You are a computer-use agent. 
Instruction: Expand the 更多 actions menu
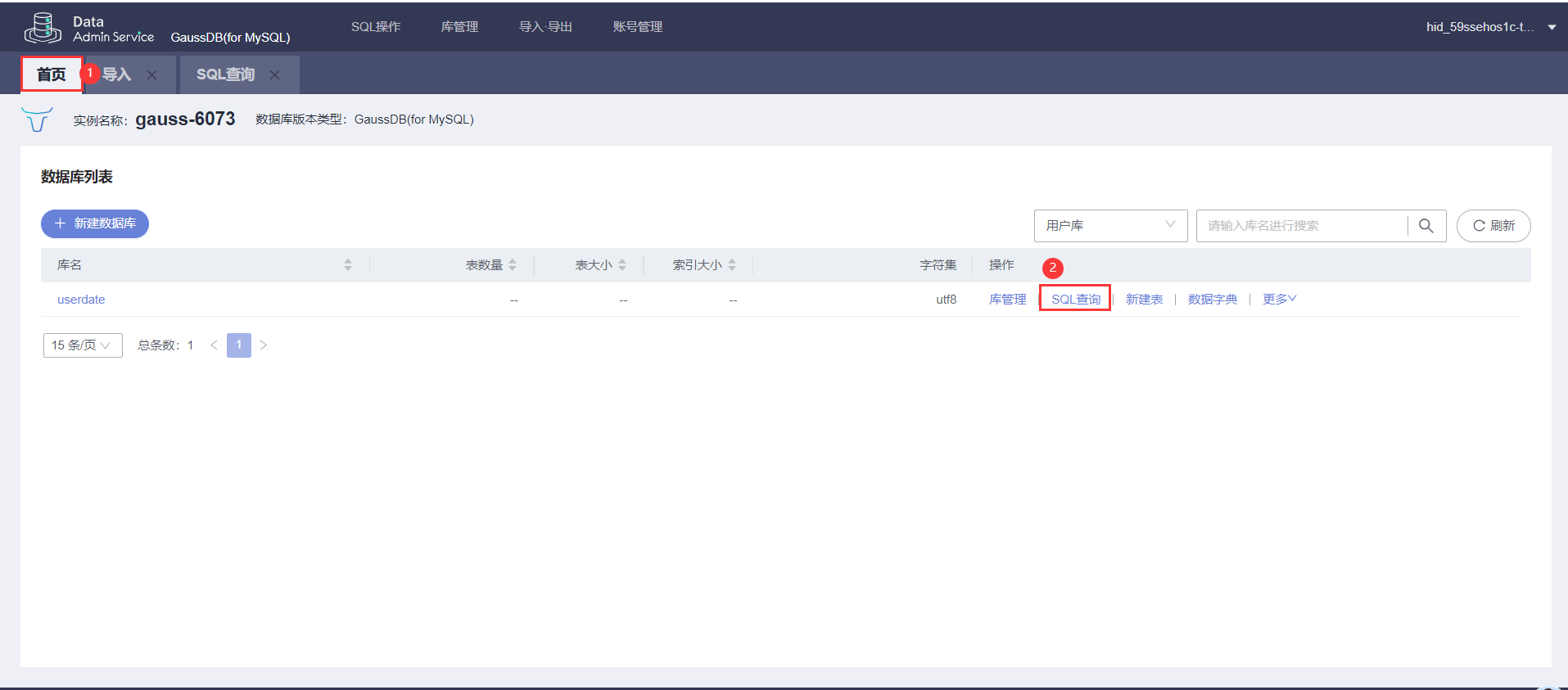(x=1279, y=300)
